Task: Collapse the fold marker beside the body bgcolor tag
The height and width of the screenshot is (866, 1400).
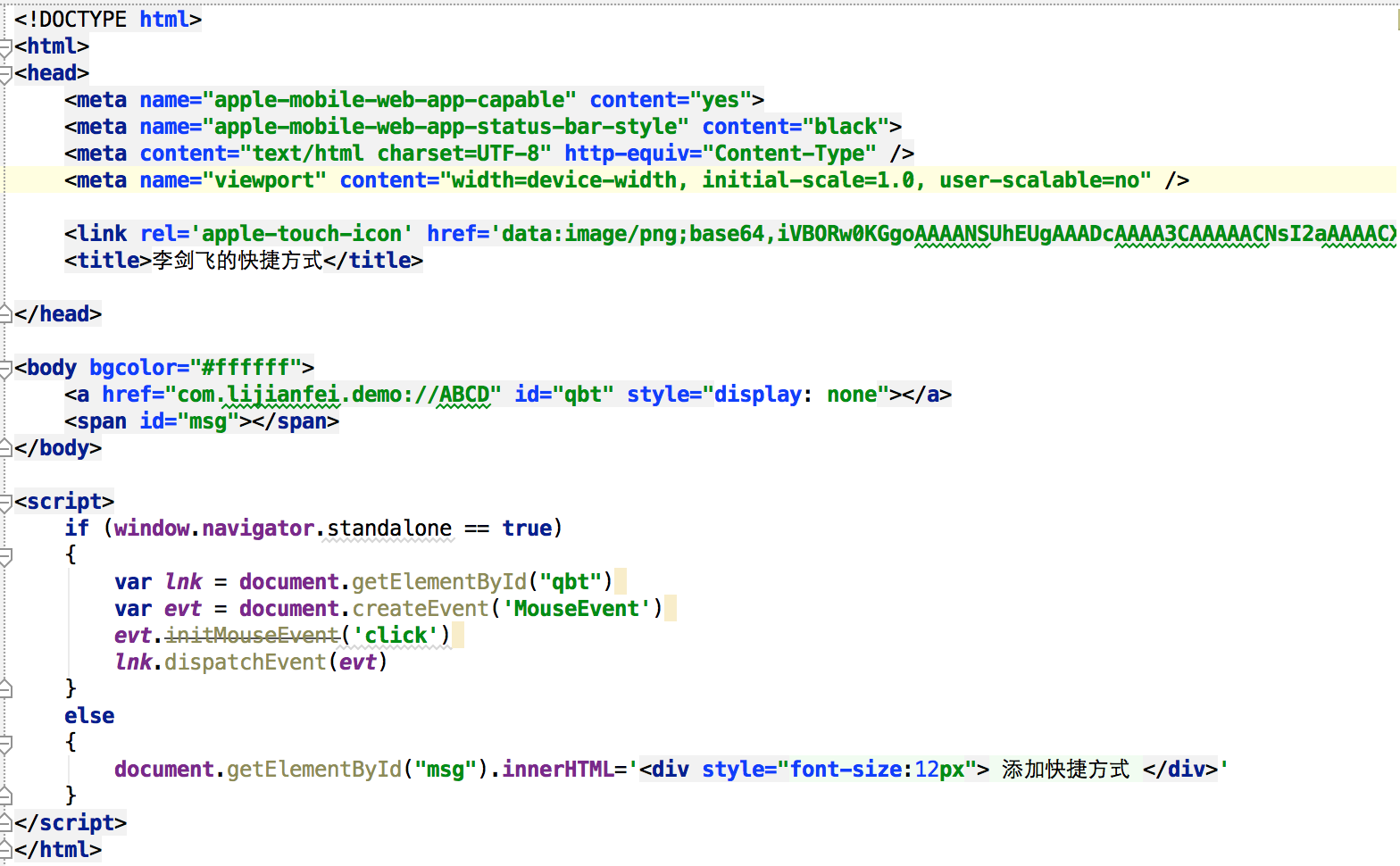Action: tap(5, 369)
